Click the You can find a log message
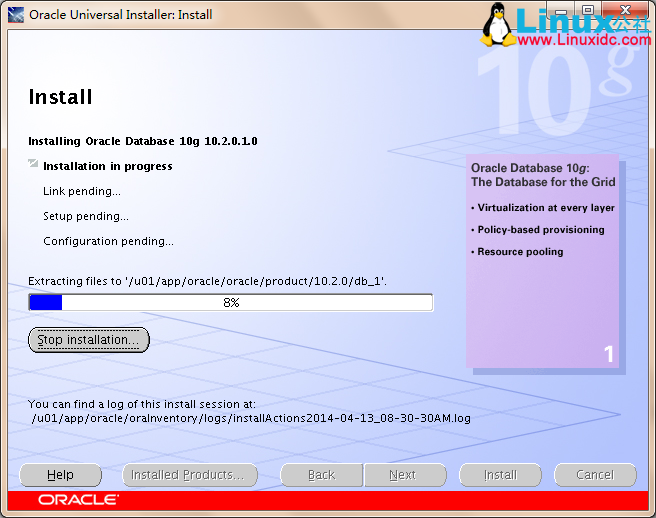The image size is (656, 518). tap(142, 404)
